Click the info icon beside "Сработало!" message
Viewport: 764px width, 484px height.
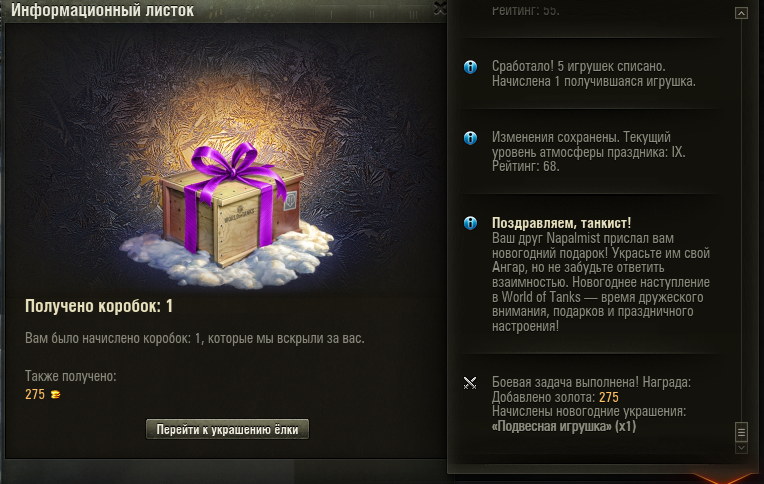click(470, 67)
